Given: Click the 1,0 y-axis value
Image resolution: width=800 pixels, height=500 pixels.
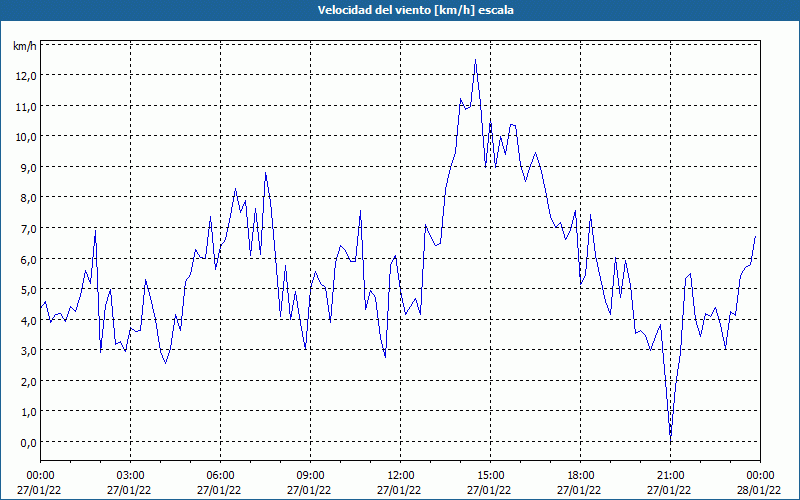Looking at the screenshot, I should tap(28, 412).
